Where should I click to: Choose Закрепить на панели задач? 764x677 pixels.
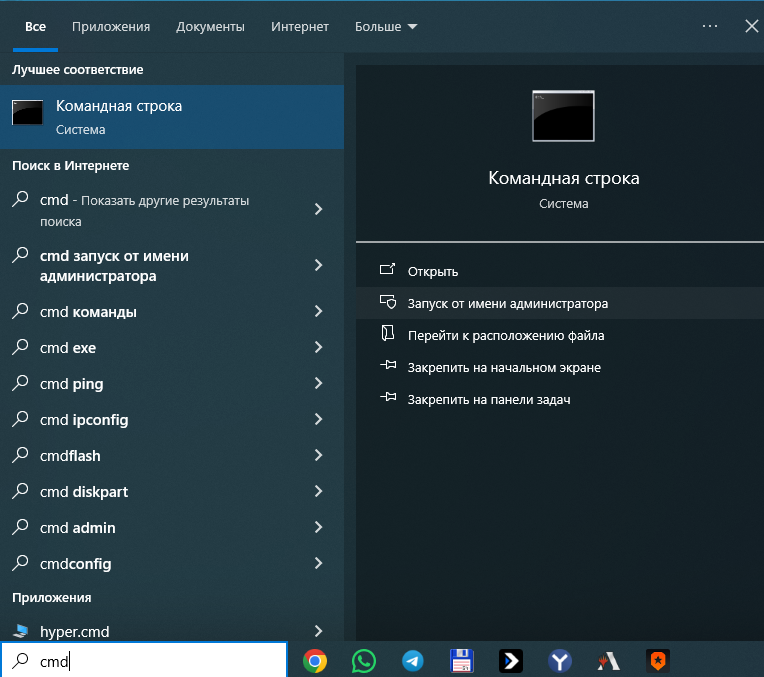488,399
